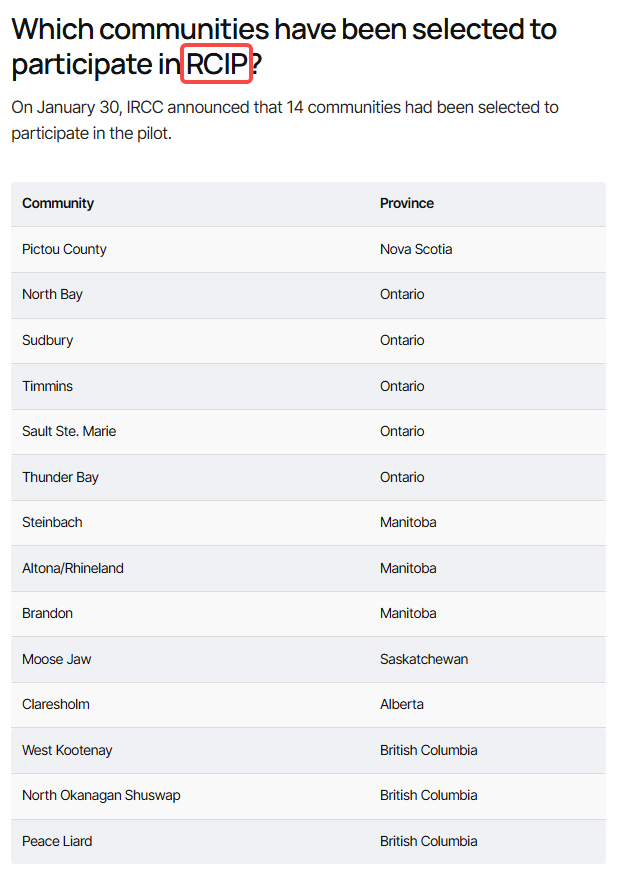
Task: Select the Saskatchewan province cell
Action: click(x=424, y=659)
